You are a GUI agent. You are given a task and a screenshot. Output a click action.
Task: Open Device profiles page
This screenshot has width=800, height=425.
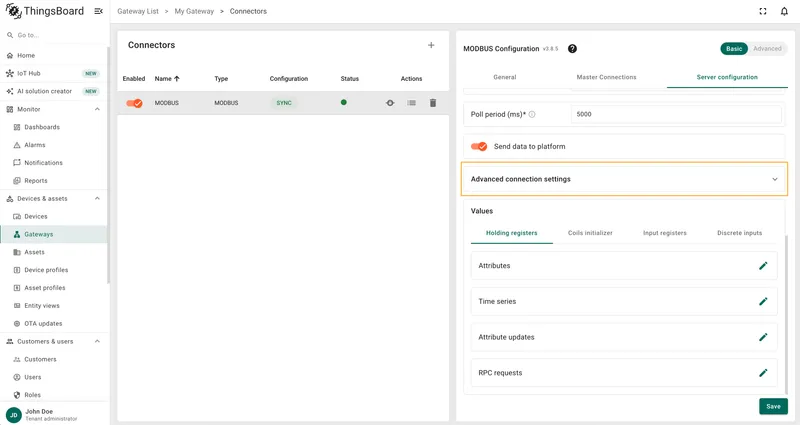[54, 269]
